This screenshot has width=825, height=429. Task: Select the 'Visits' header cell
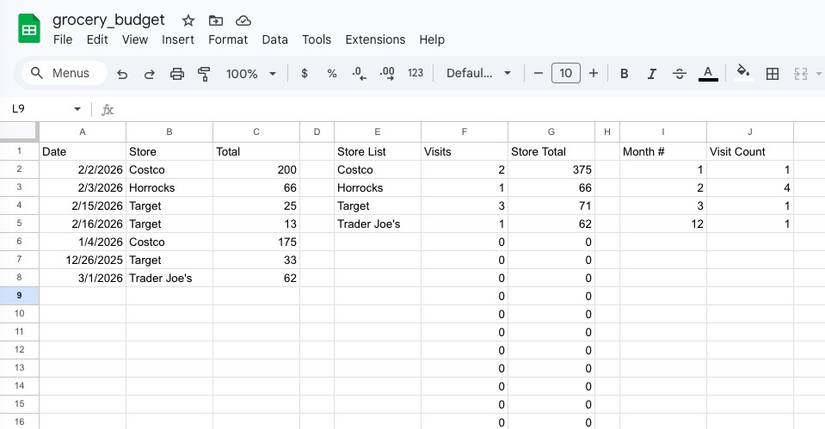click(x=464, y=152)
